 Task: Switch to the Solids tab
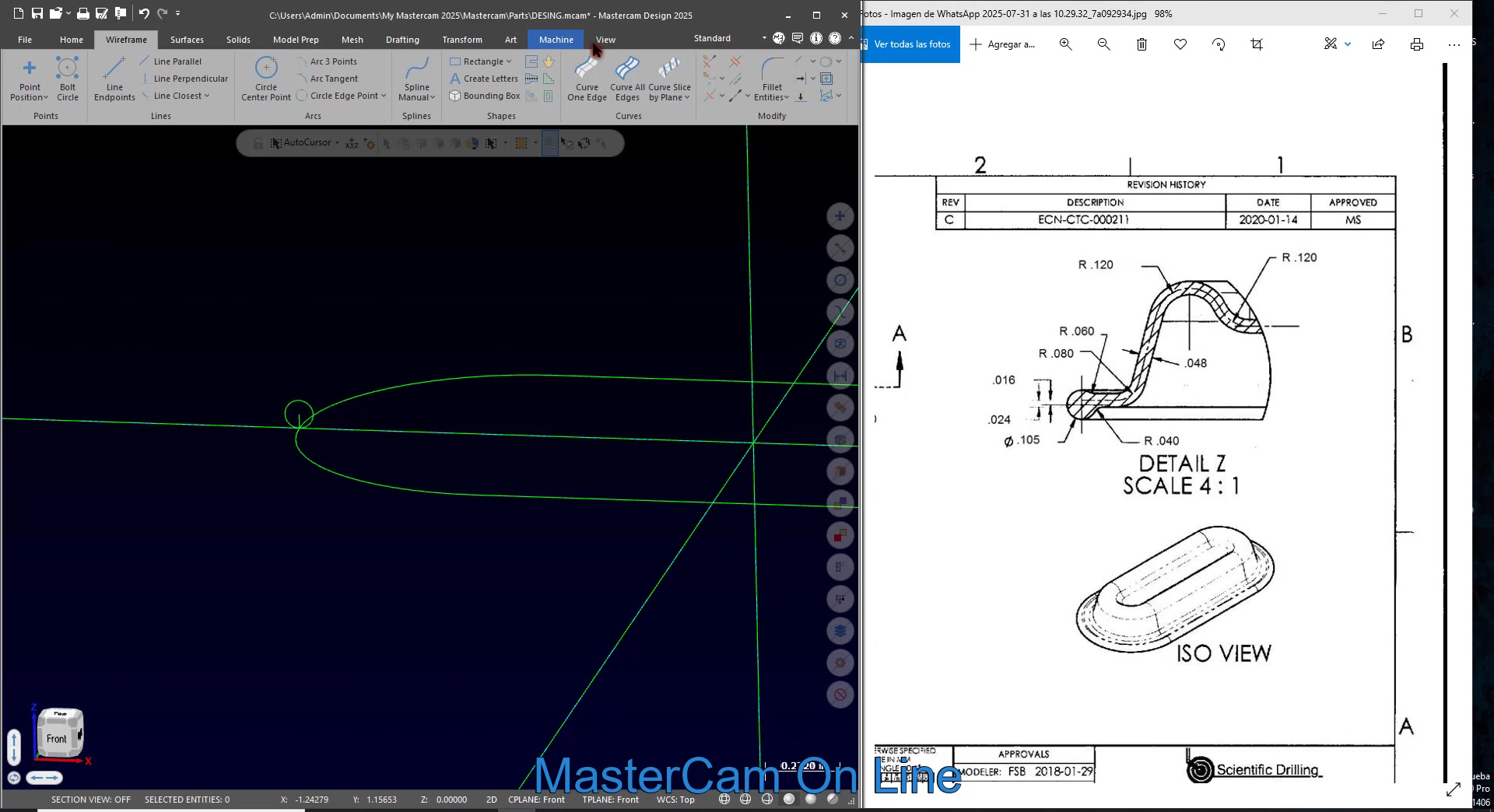point(238,40)
